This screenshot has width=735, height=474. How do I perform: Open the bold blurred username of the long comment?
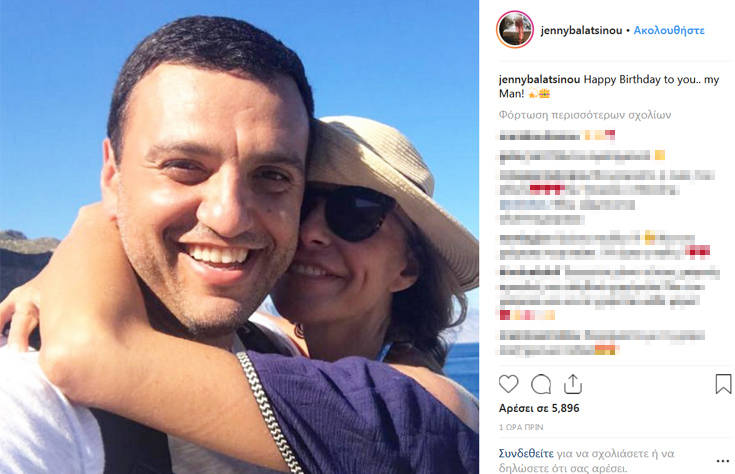(x=530, y=271)
